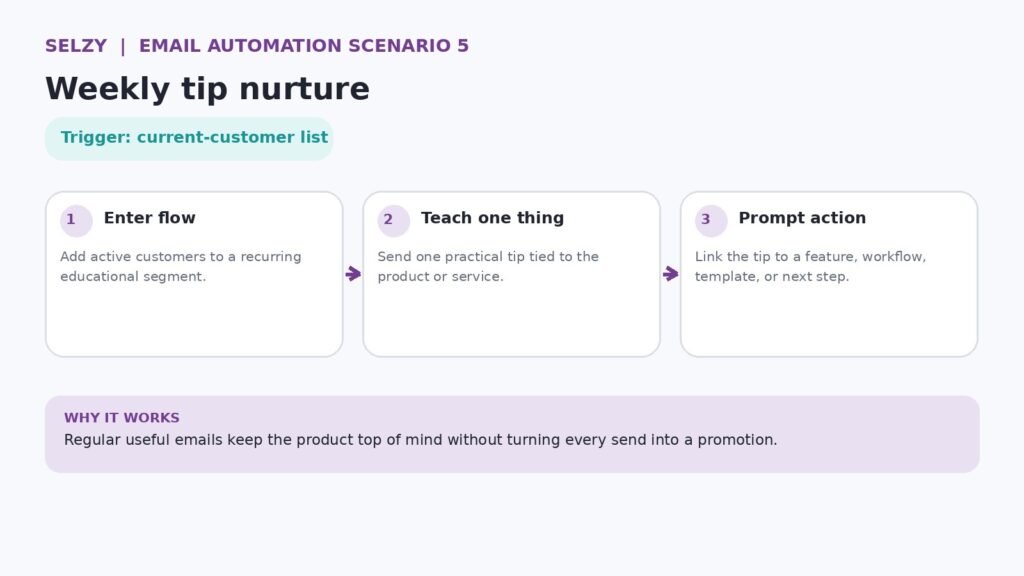Click the step 3 number badge

pos(711,220)
